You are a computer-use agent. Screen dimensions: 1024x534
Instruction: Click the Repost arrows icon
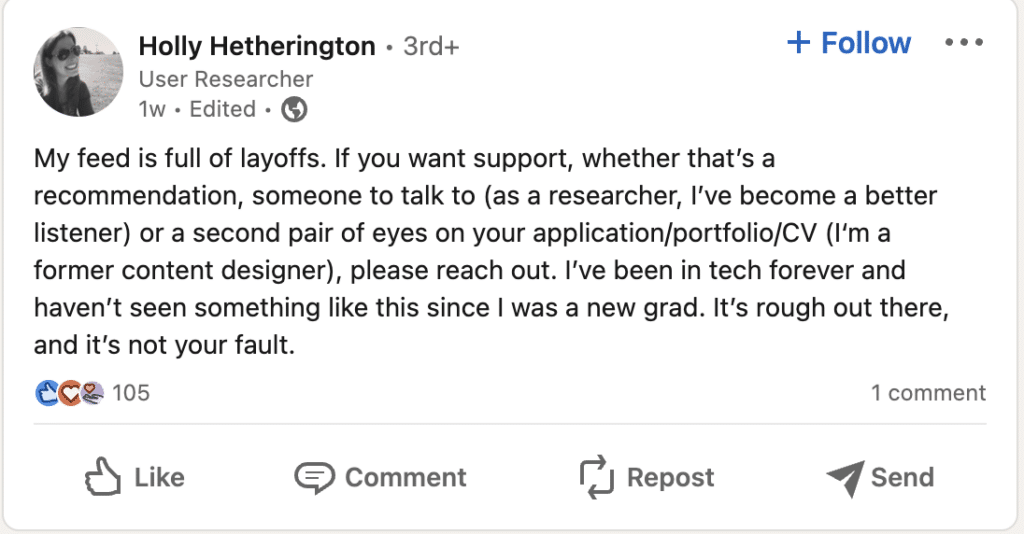597,477
